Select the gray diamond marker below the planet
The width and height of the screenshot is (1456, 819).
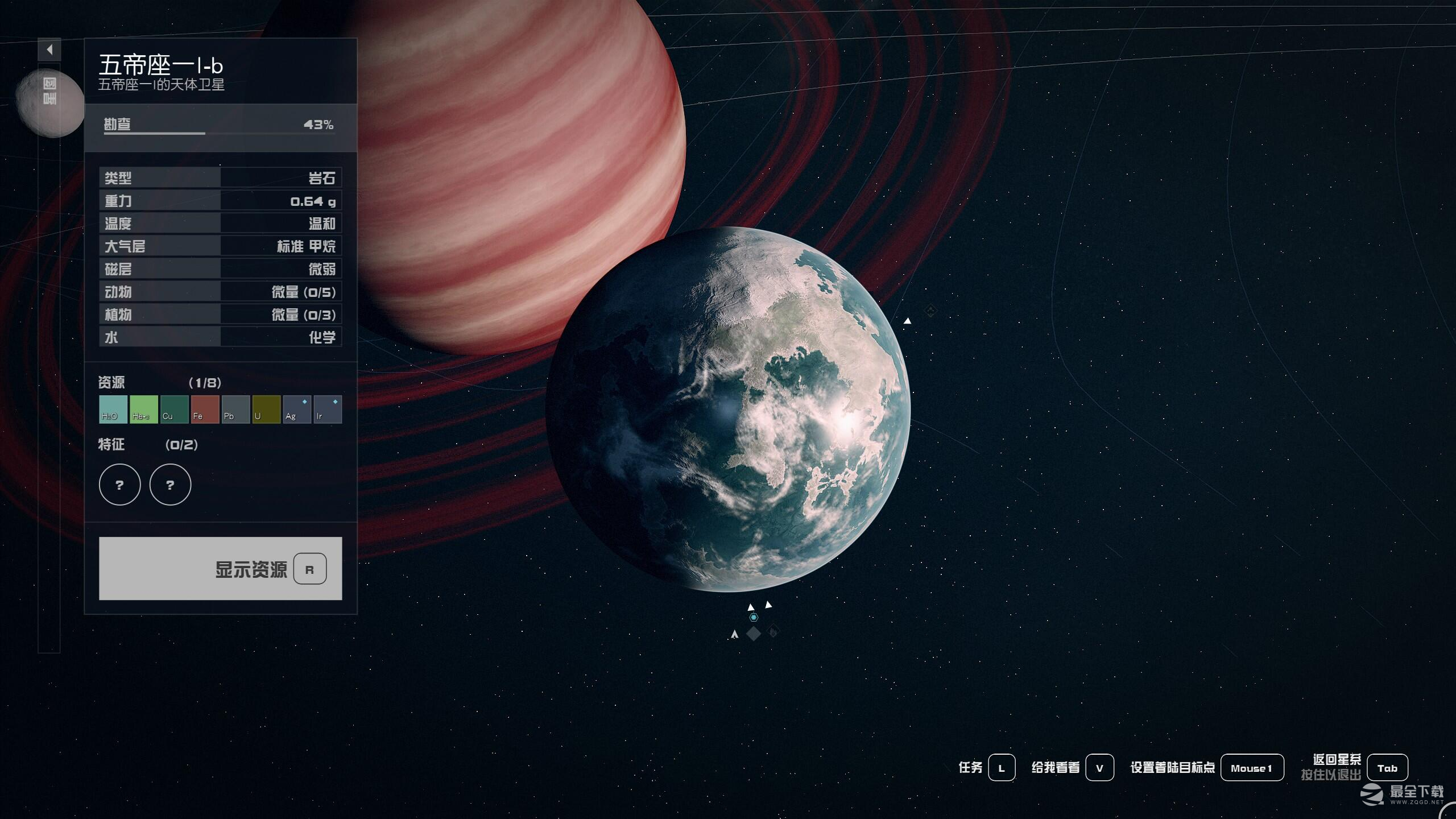pyautogui.click(x=754, y=633)
